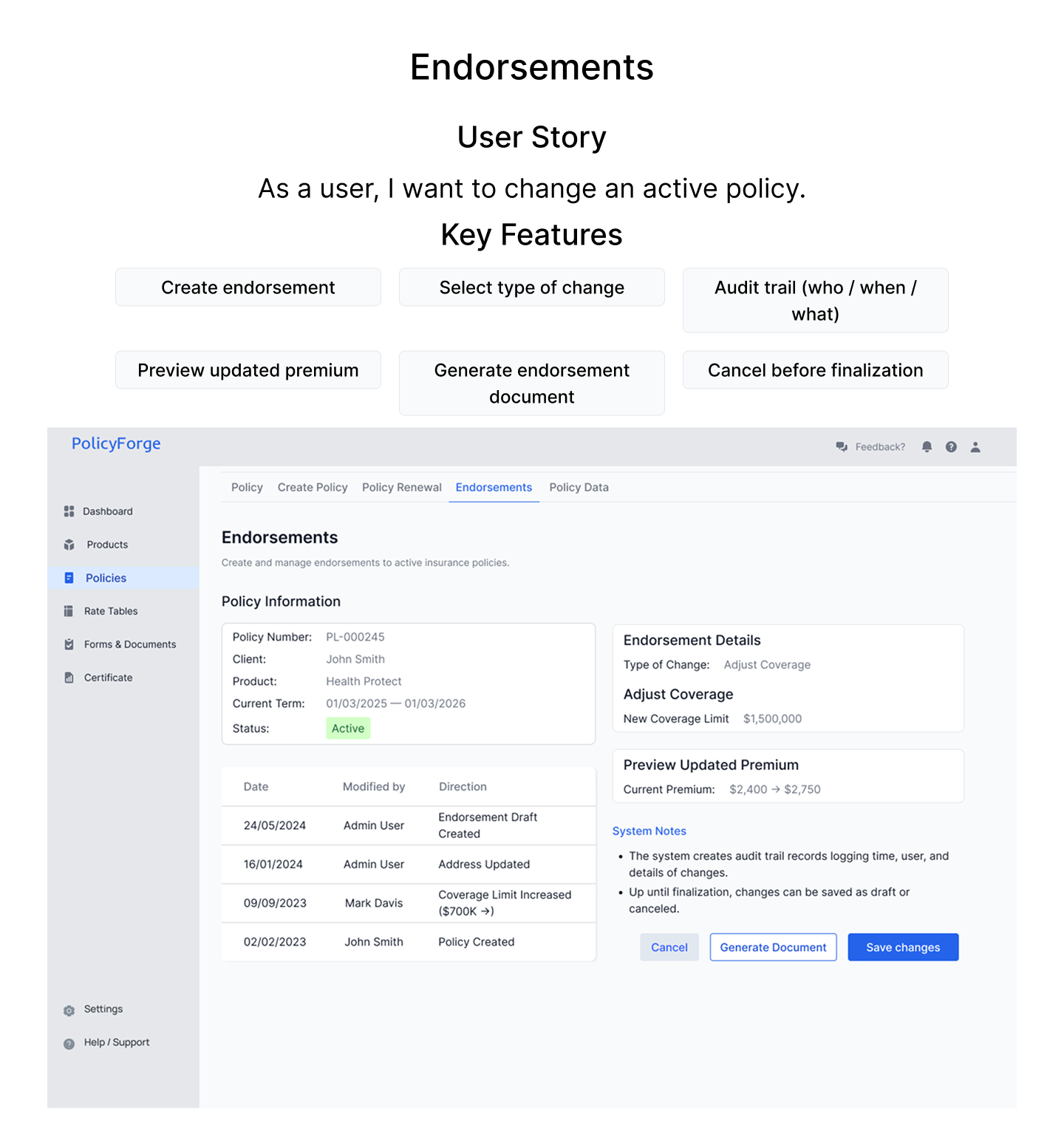
Task: Click the Settings gear icon
Action: [69, 1010]
